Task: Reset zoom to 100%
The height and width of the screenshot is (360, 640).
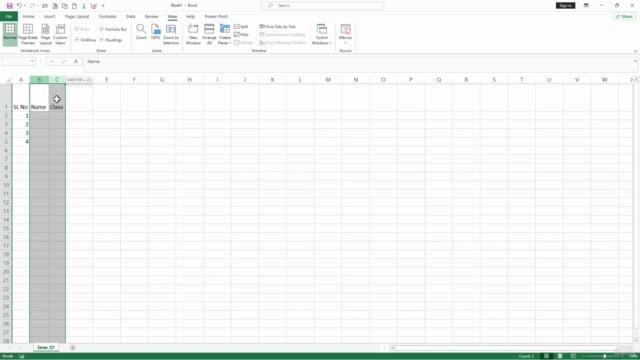Action: (156, 32)
